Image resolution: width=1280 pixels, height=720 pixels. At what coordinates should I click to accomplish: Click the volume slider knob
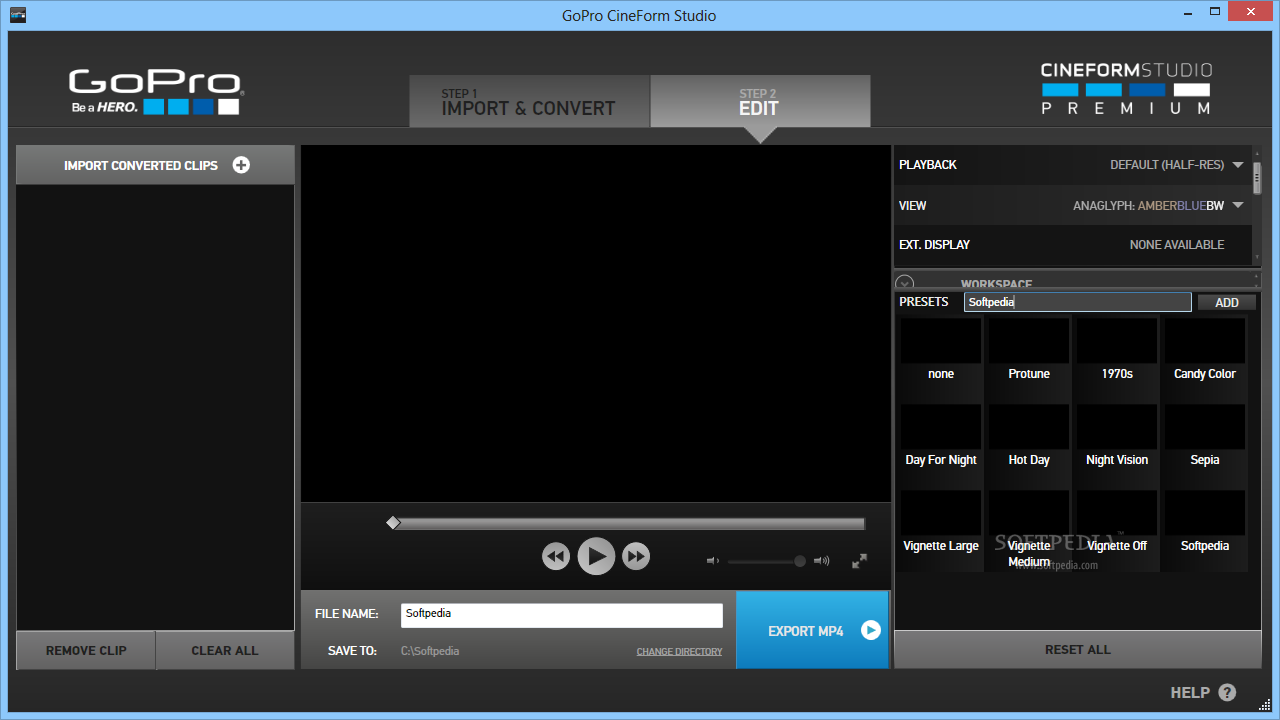click(x=800, y=561)
